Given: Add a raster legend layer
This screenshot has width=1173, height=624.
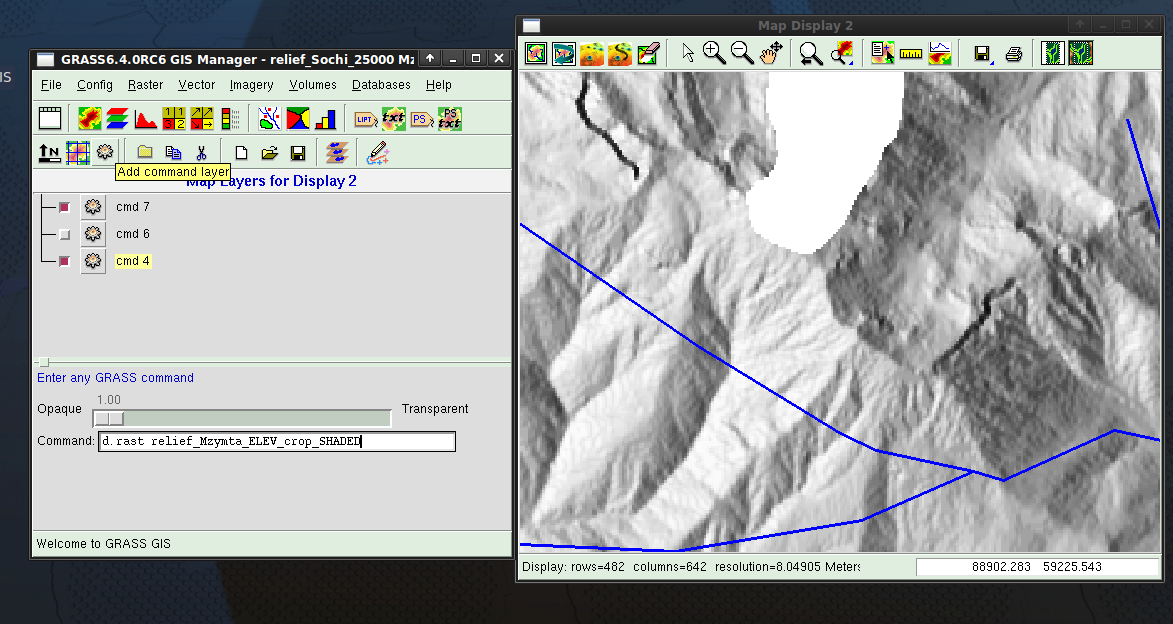Looking at the screenshot, I should [x=231, y=120].
